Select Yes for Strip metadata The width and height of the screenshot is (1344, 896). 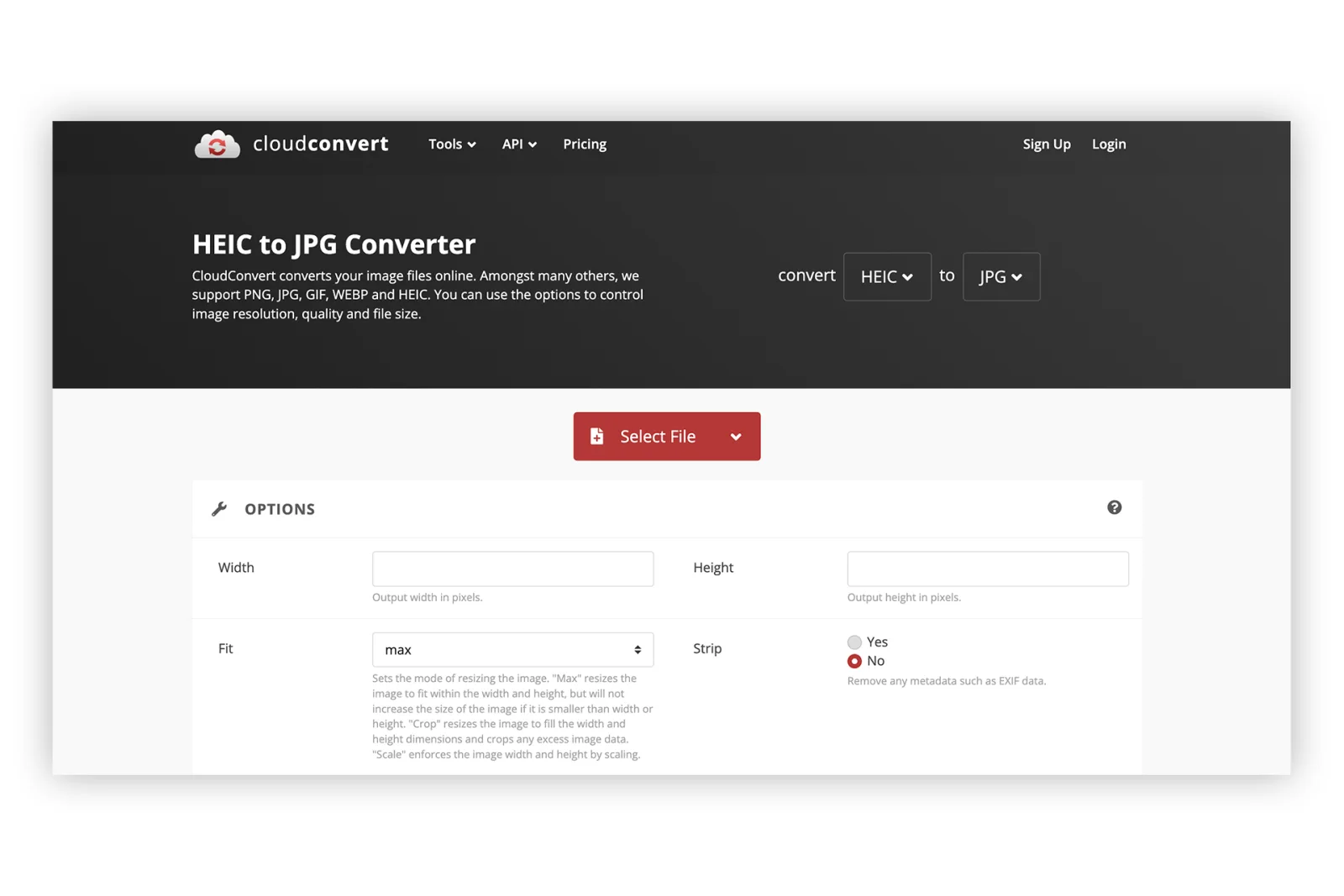[854, 642]
